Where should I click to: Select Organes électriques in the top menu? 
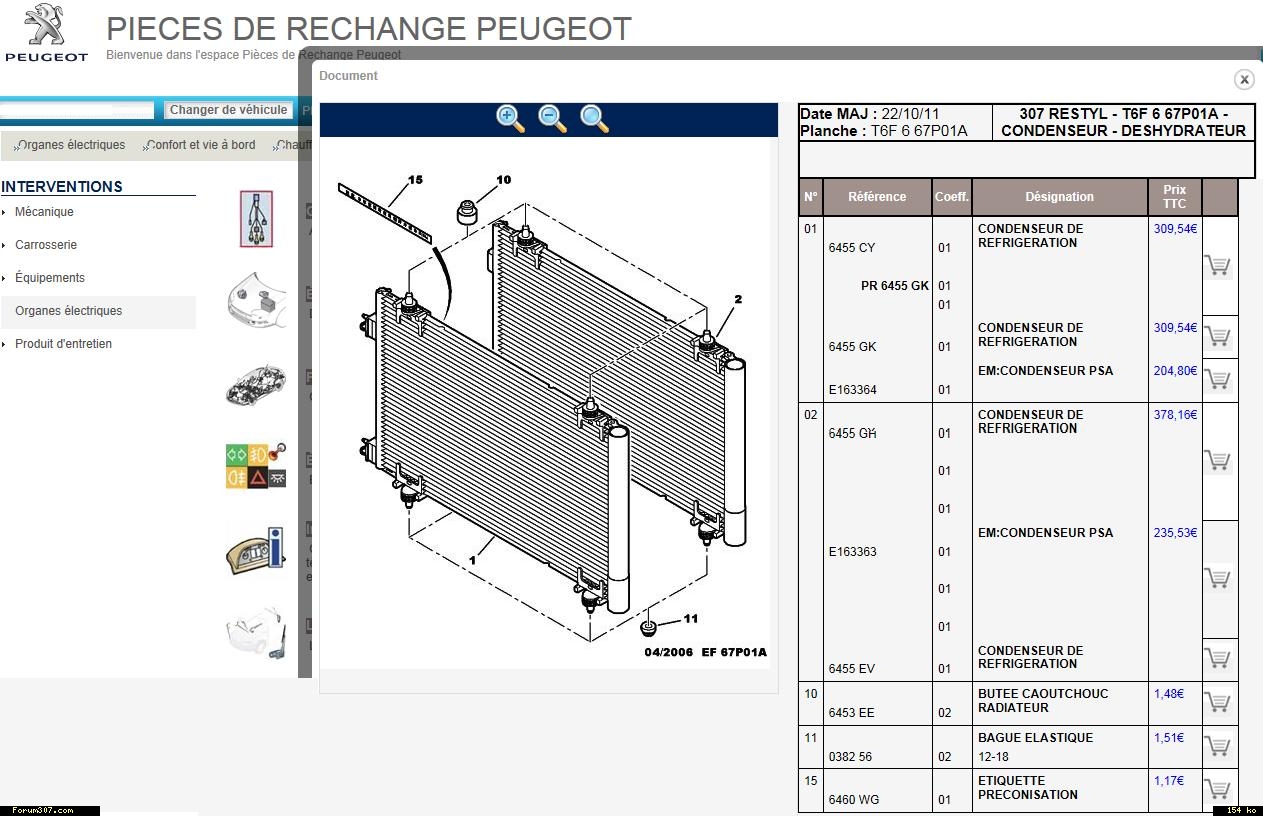[71, 145]
